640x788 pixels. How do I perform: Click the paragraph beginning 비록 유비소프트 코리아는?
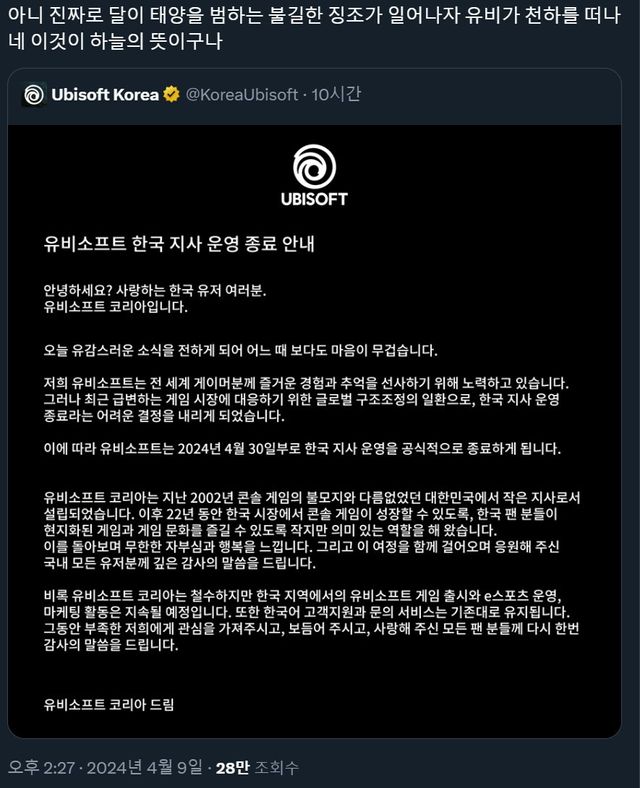click(x=311, y=620)
